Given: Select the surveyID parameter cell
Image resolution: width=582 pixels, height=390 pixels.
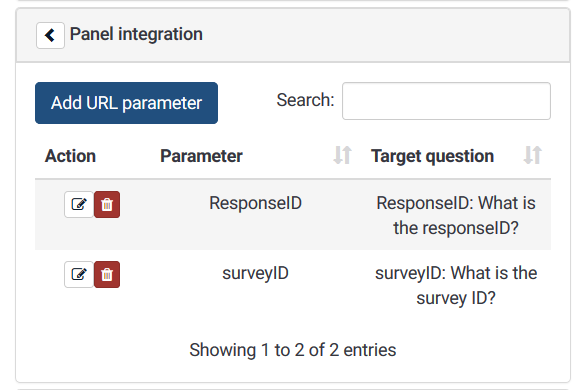Looking at the screenshot, I should [255, 273].
